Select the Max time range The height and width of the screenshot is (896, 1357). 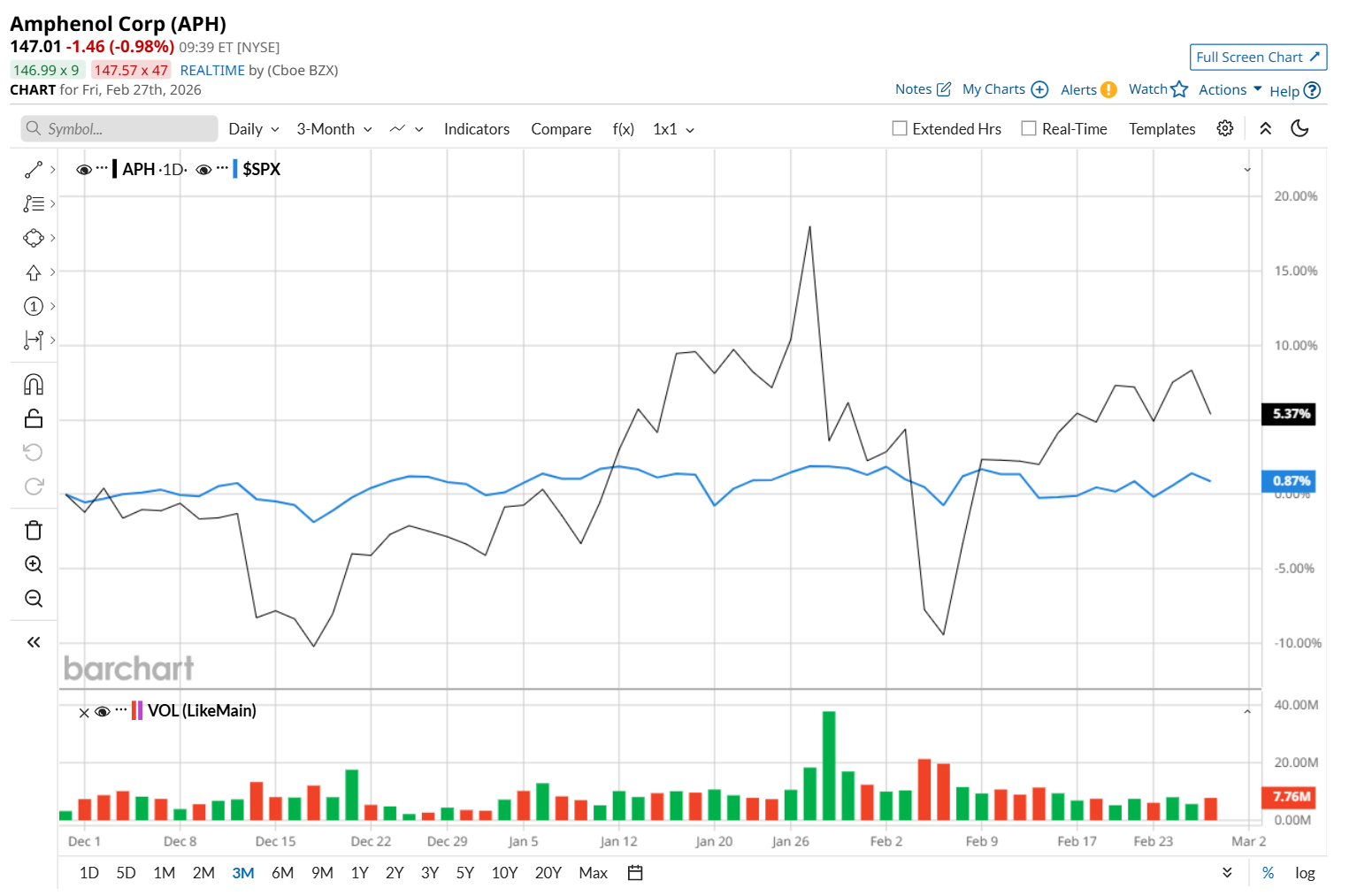(593, 873)
